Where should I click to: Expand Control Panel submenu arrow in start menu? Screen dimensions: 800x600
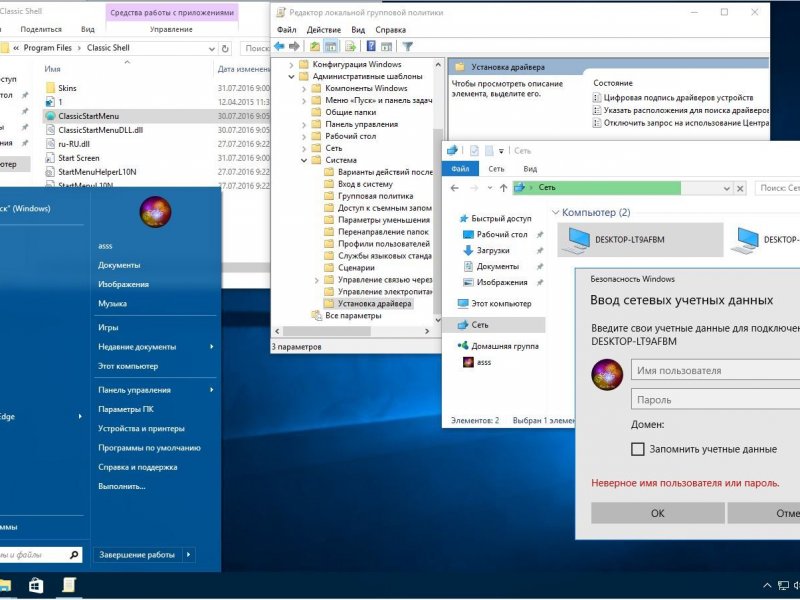pos(211,390)
